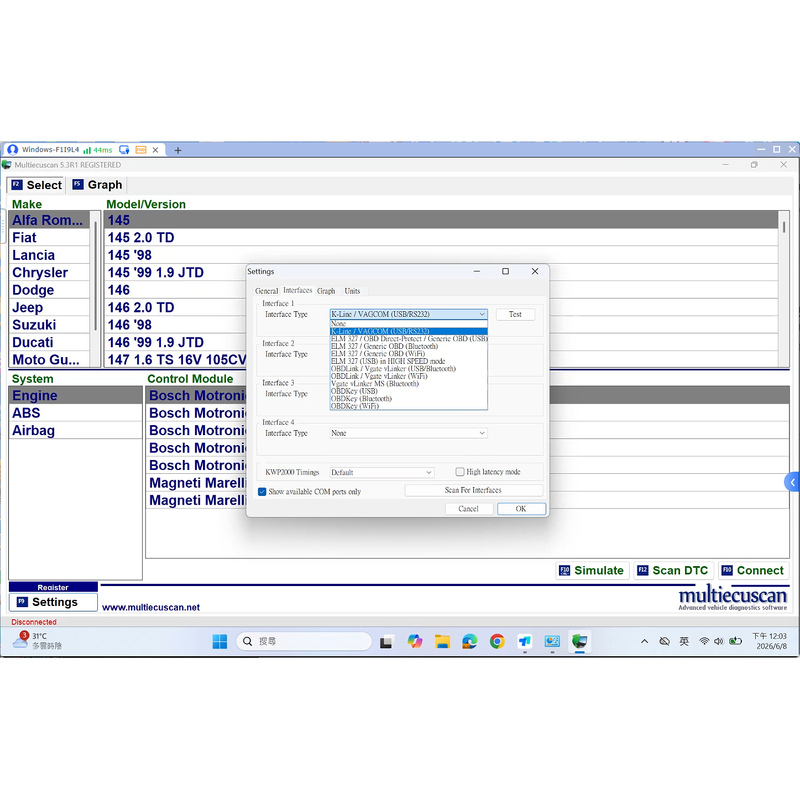Open the clock showing 12:03
This screenshot has height=800, width=800.
pos(769,641)
